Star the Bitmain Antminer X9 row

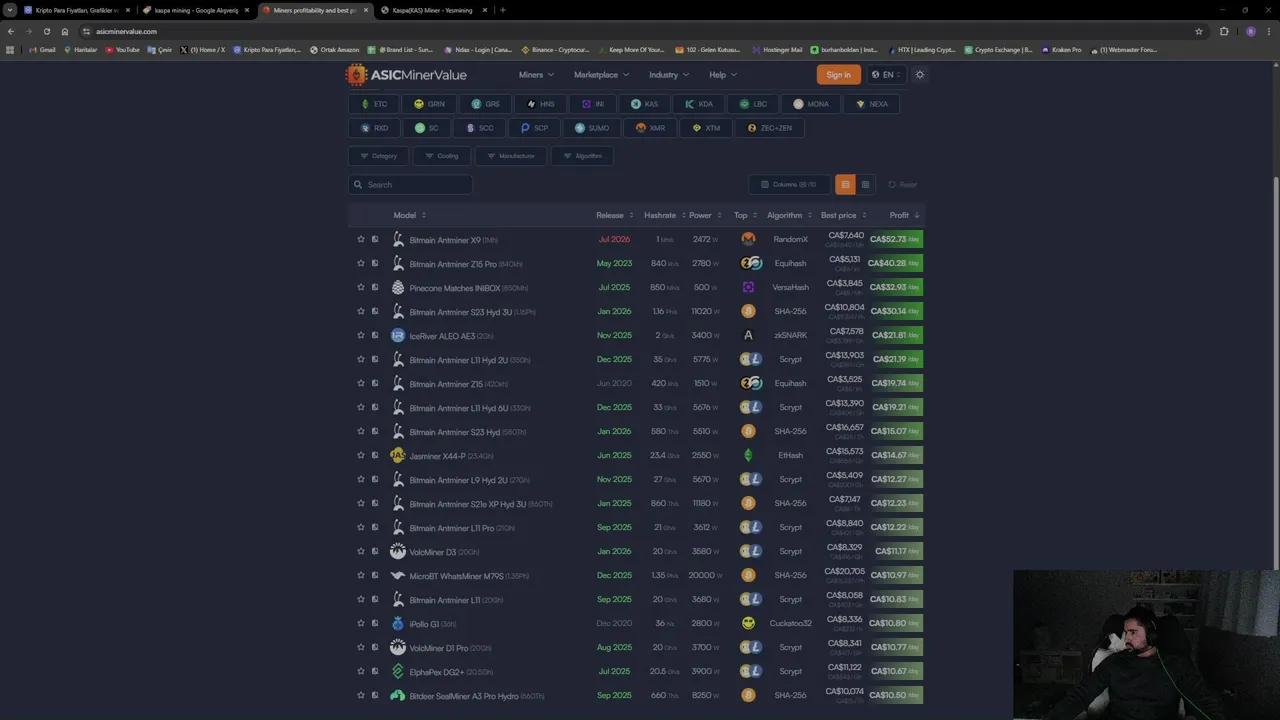tap(361, 239)
